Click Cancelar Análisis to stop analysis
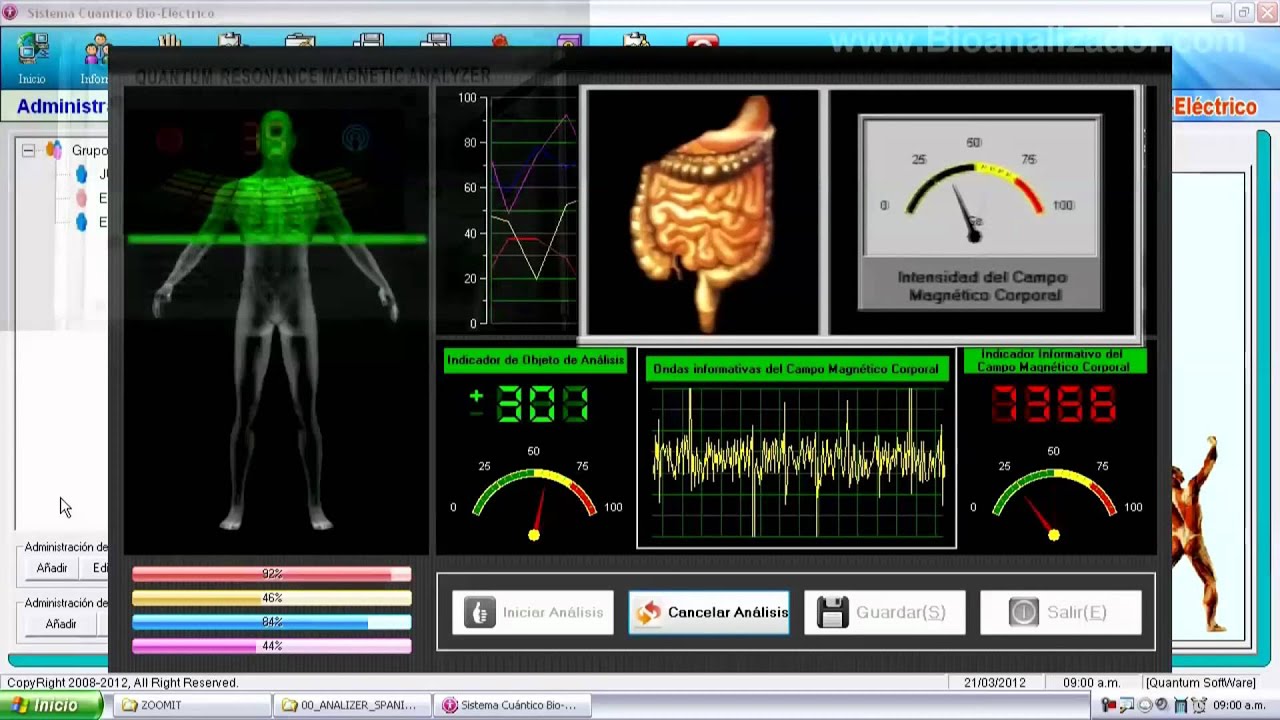This screenshot has width=1280, height=720. (709, 612)
